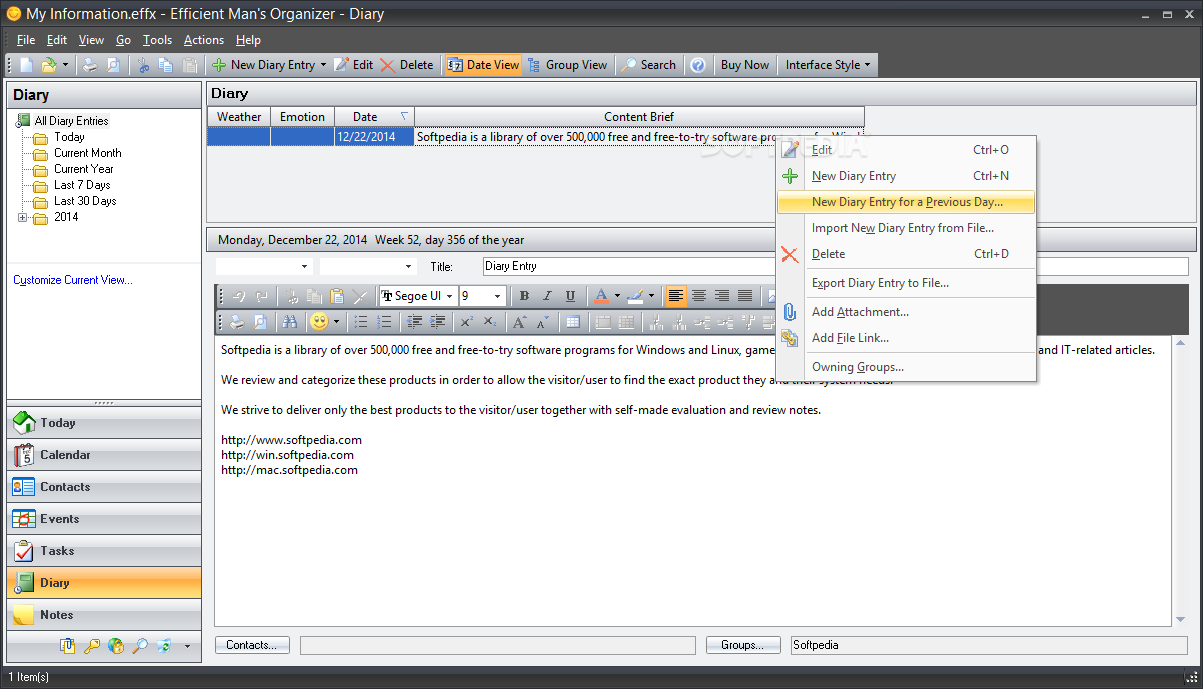The height and width of the screenshot is (689, 1203).
Task: Open the font name Segoe UI dropdown
Action: coord(450,296)
